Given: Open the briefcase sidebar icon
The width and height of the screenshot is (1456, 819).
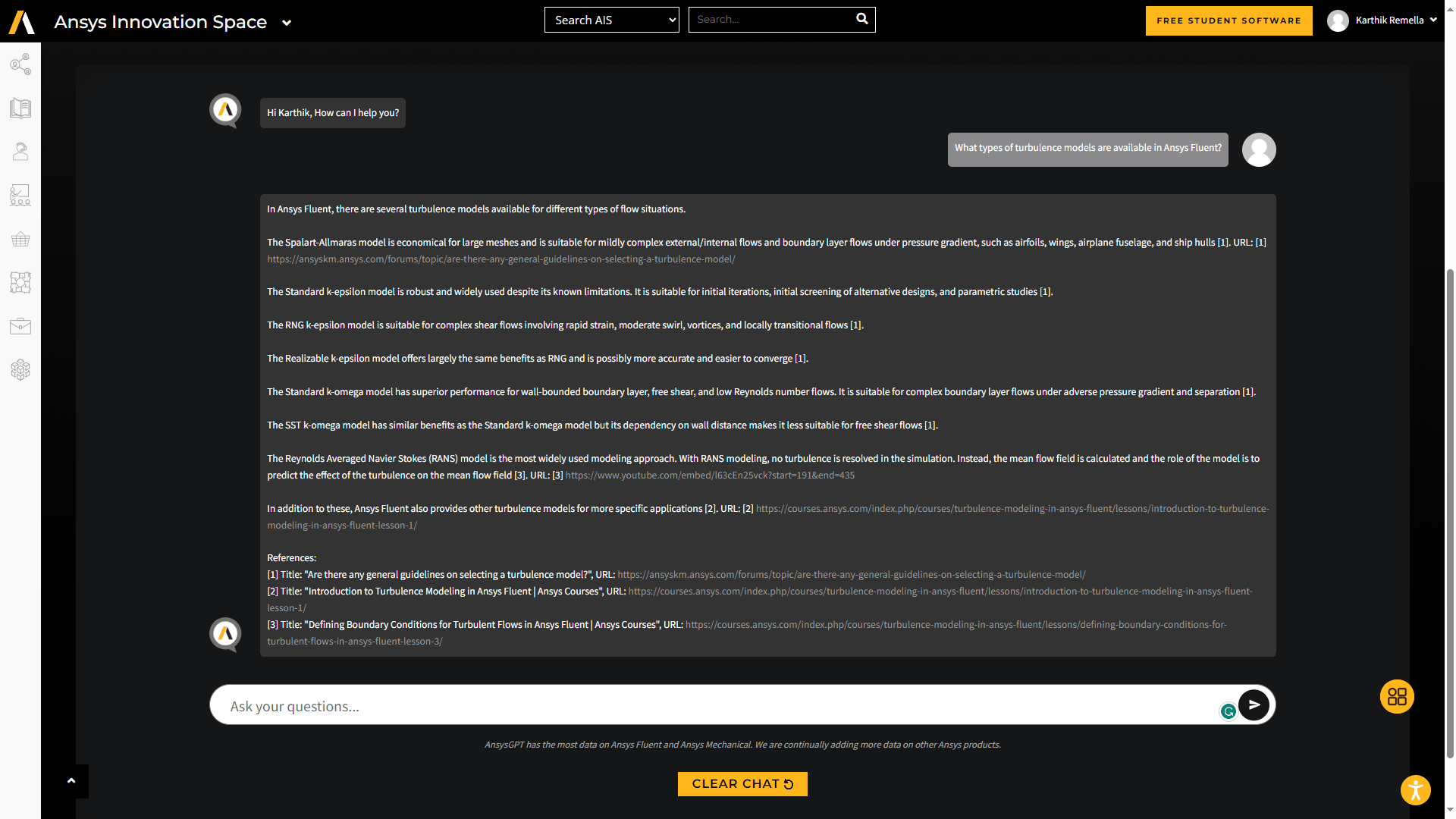Looking at the screenshot, I should [20, 326].
